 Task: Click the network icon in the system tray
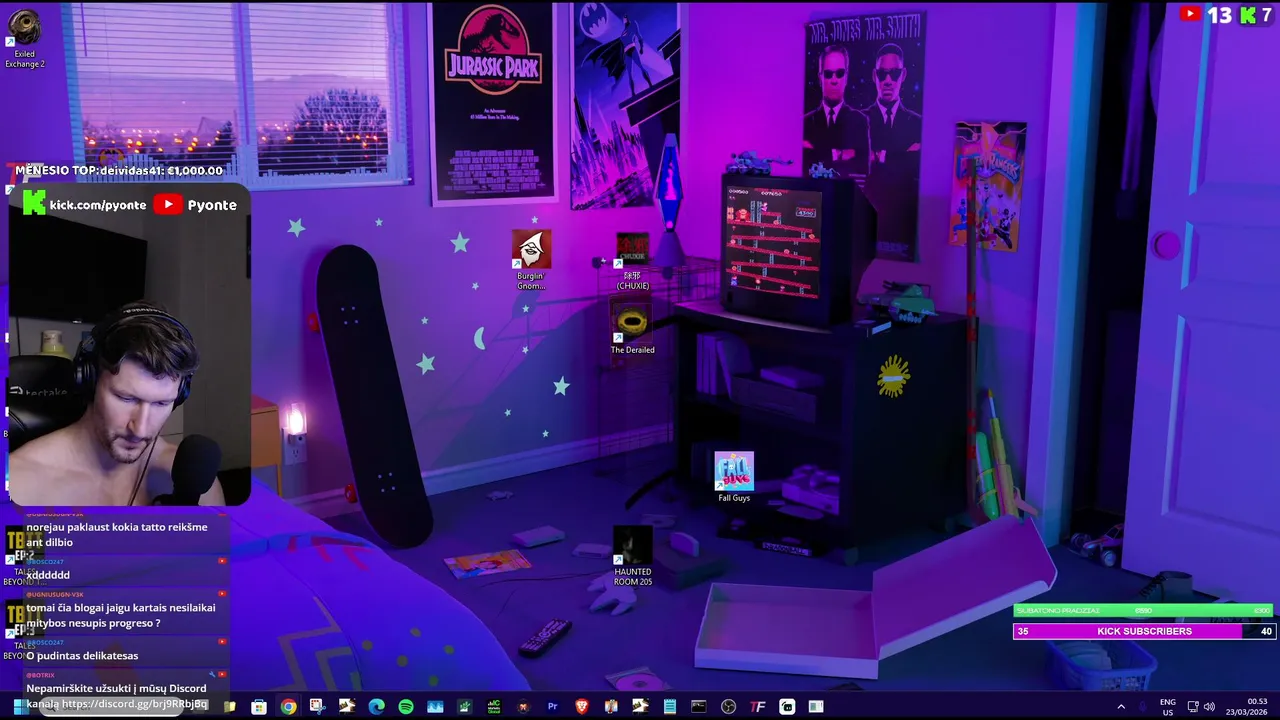[x=1193, y=707]
